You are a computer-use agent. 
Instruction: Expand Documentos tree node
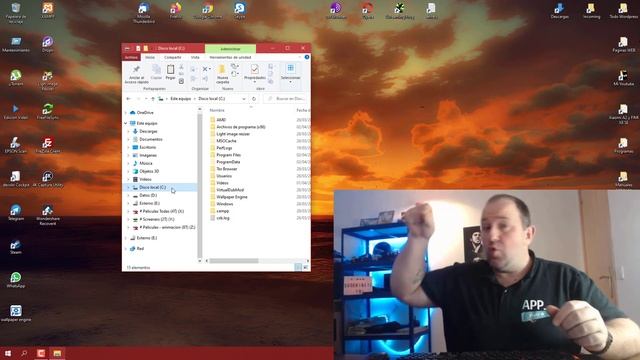pyautogui.click(x=129, y=139)
